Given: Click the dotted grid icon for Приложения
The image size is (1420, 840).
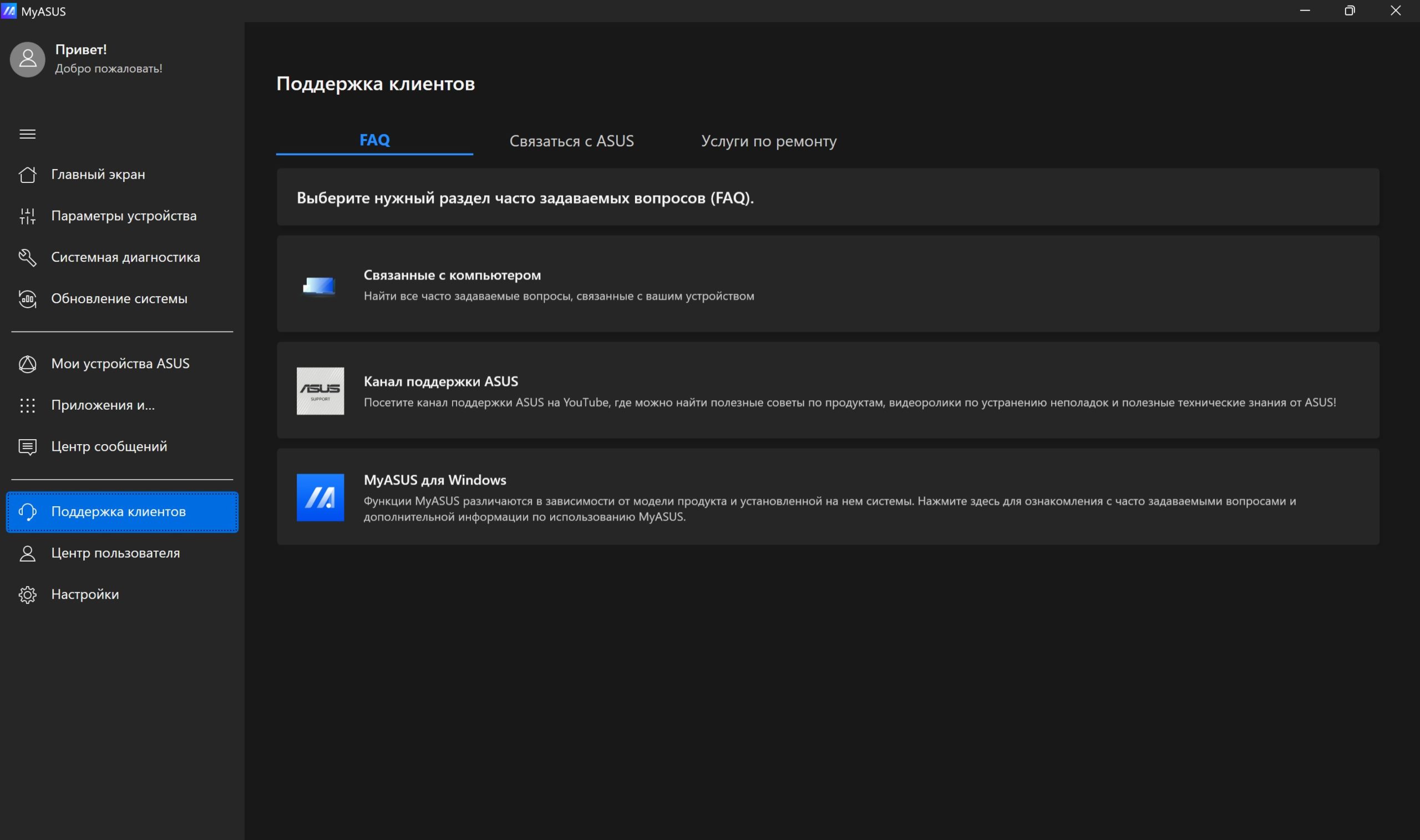Looking at the screenshot, I should coord(27,405).
